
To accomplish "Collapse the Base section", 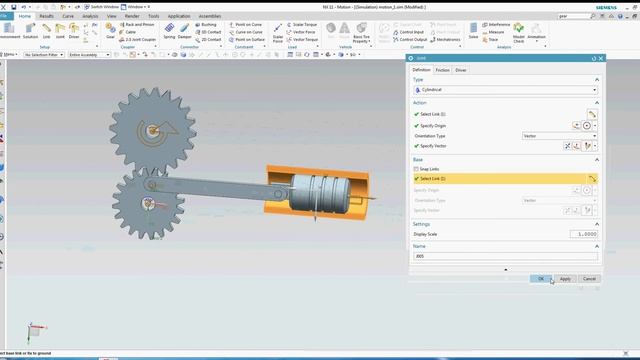I will click(597, 160).
